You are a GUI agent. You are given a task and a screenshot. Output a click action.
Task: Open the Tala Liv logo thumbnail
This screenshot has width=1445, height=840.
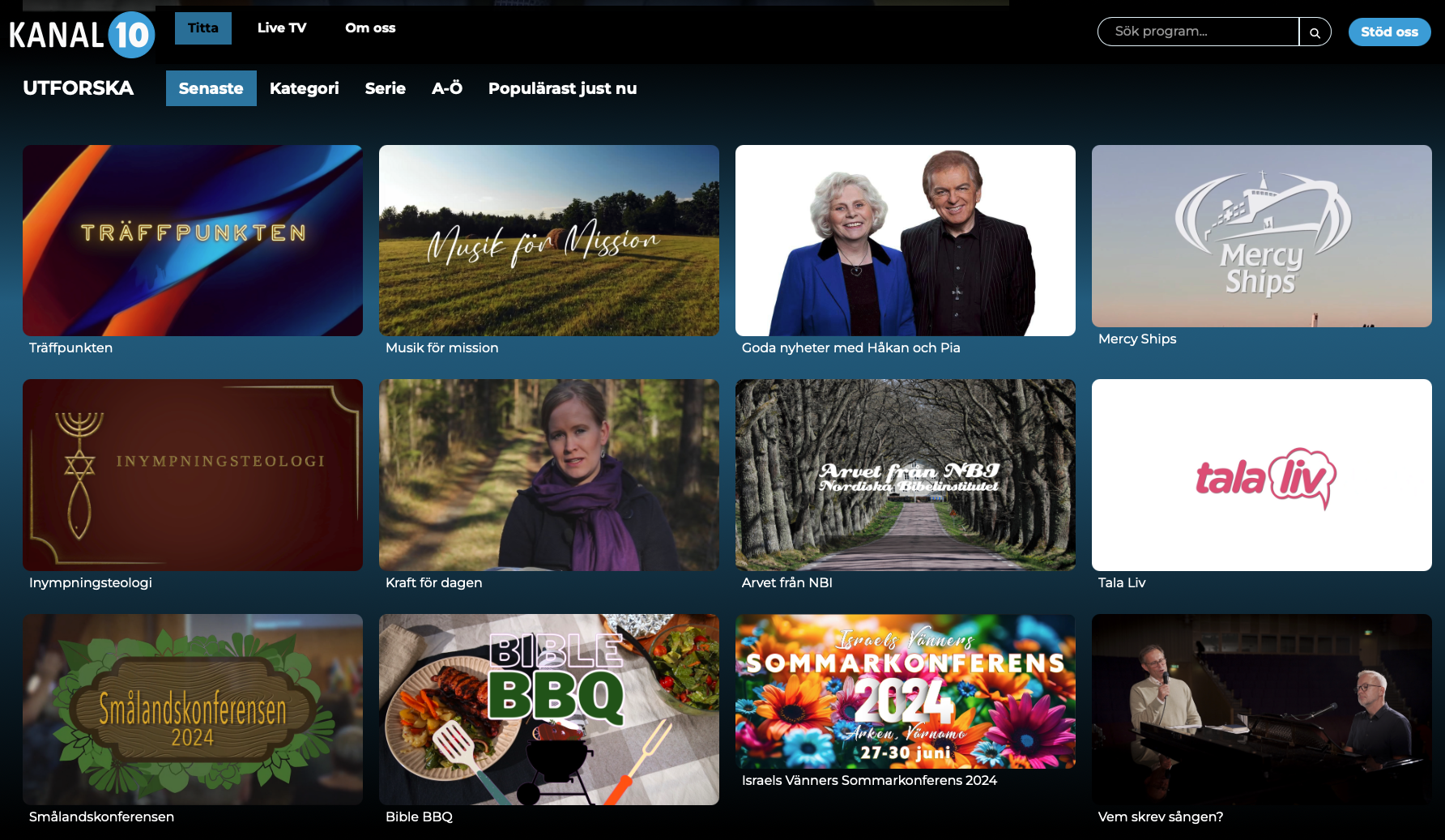point(1261,475)
